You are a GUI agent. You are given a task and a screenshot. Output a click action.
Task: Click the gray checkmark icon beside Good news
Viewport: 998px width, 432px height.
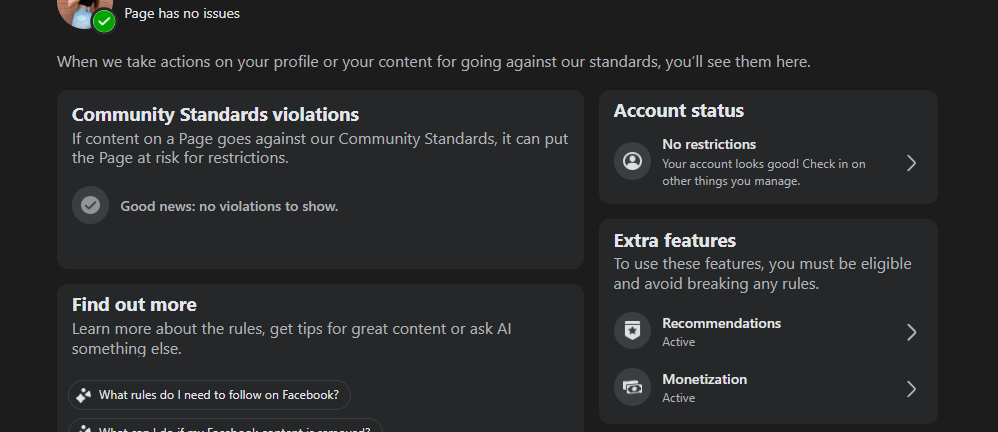pos(90,205)
